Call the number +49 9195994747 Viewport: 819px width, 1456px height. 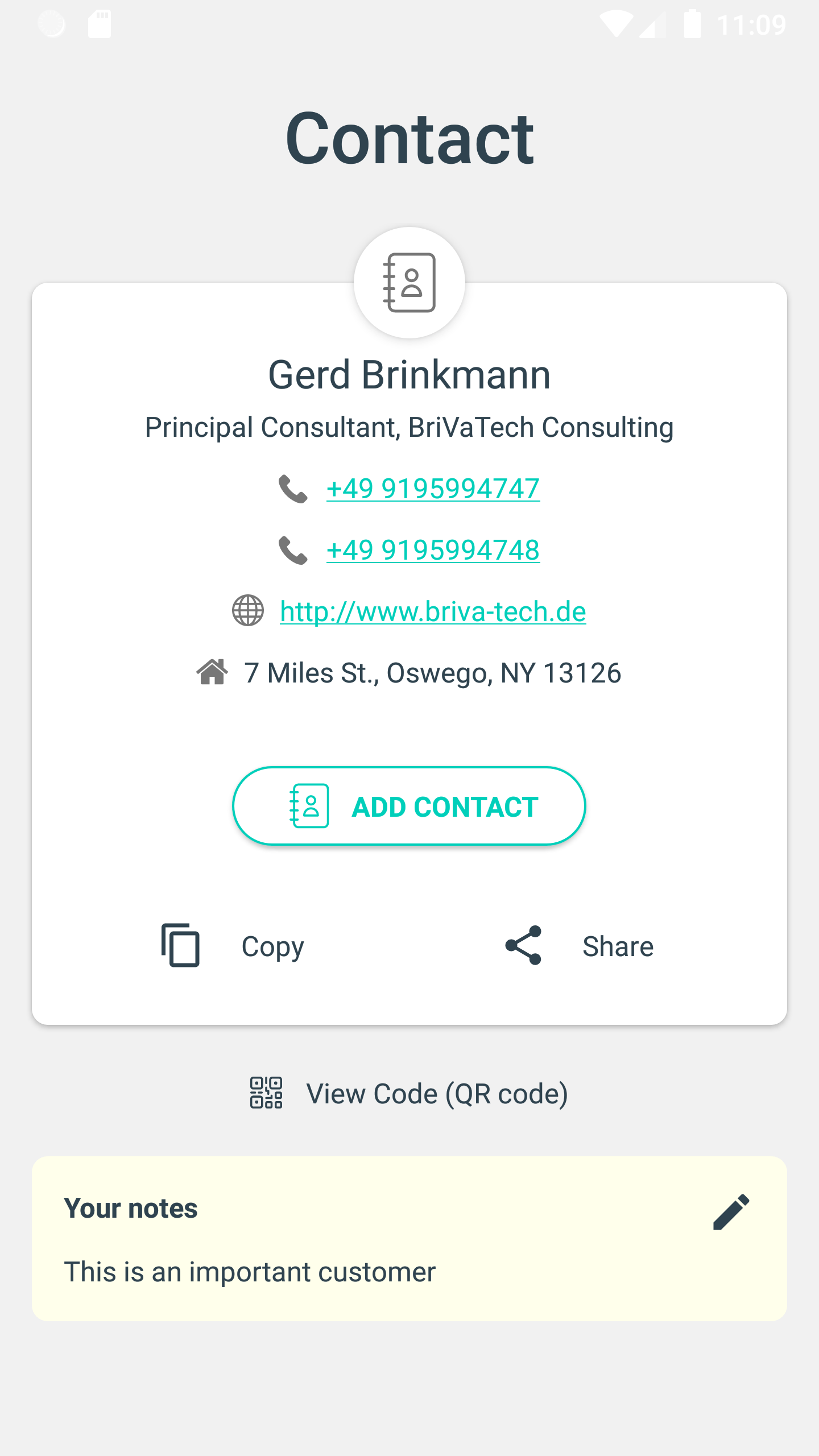[433, 489]
